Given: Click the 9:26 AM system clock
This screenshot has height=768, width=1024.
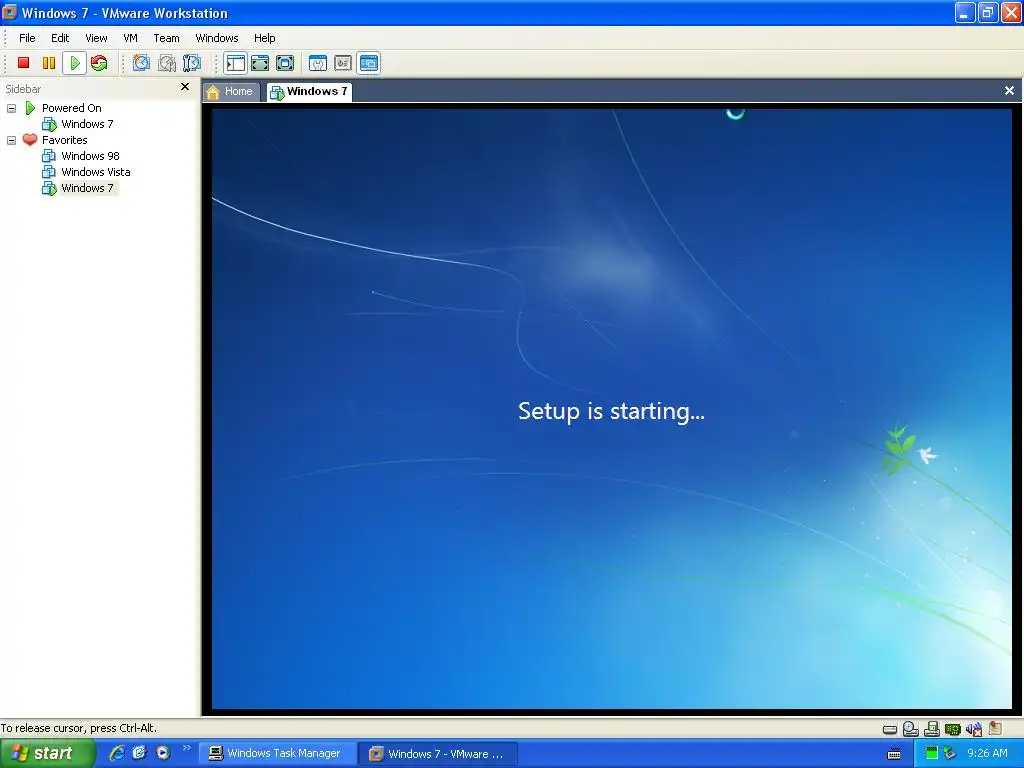Looking at the screenshot, I should tap(987, 754).
